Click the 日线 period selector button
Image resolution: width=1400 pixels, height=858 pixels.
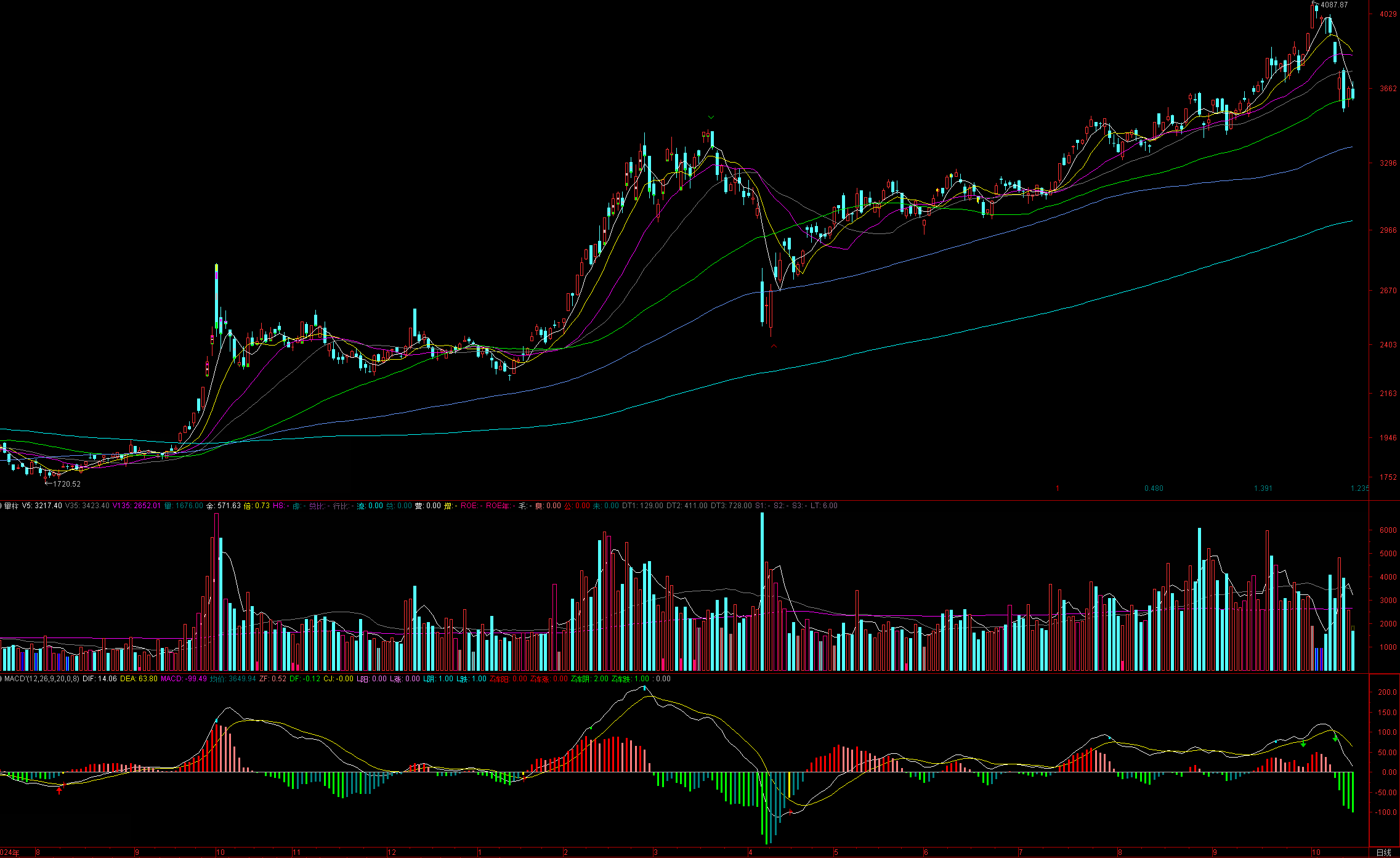[1383, 852]
